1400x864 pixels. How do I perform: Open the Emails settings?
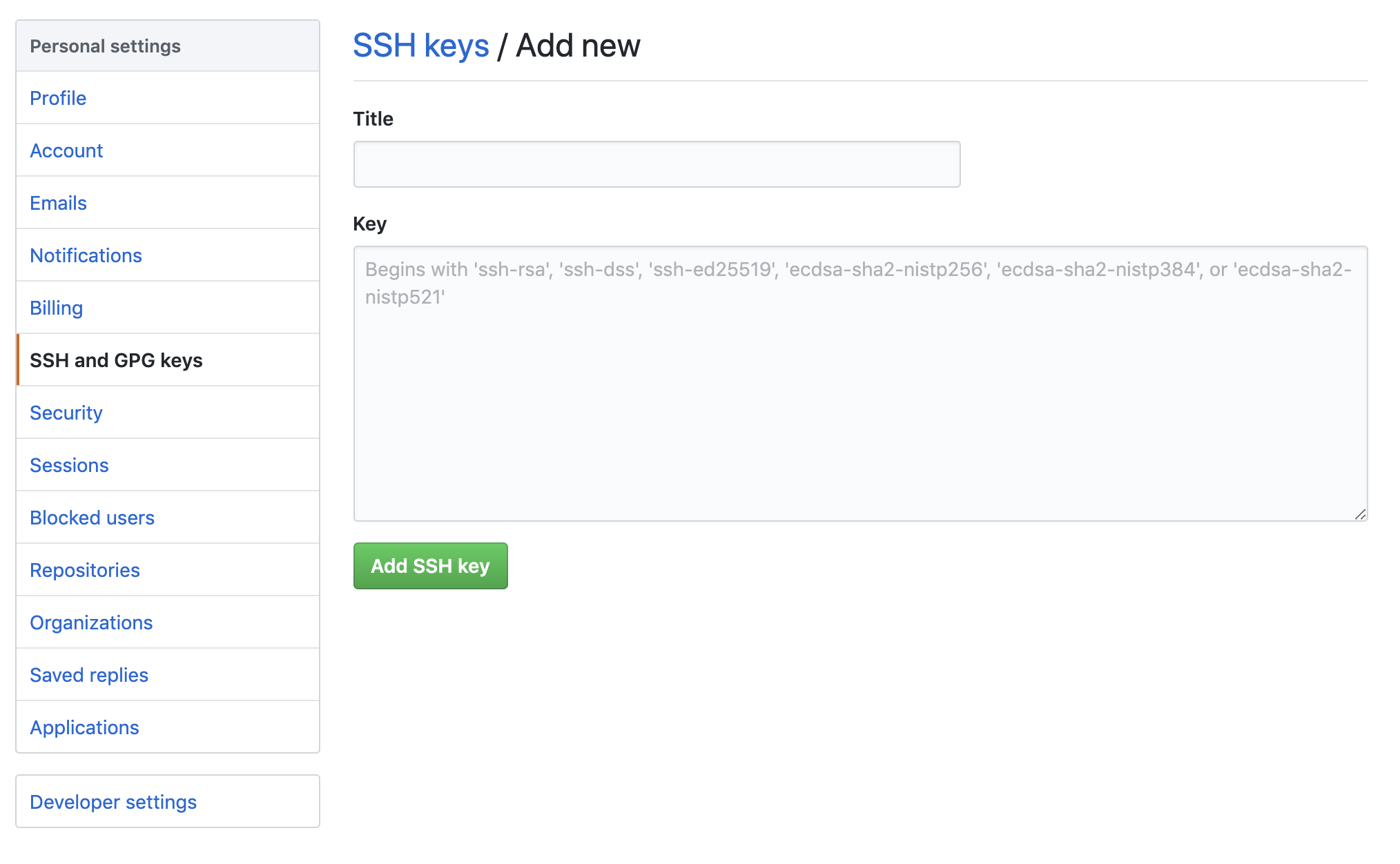[x=58, y=203]
